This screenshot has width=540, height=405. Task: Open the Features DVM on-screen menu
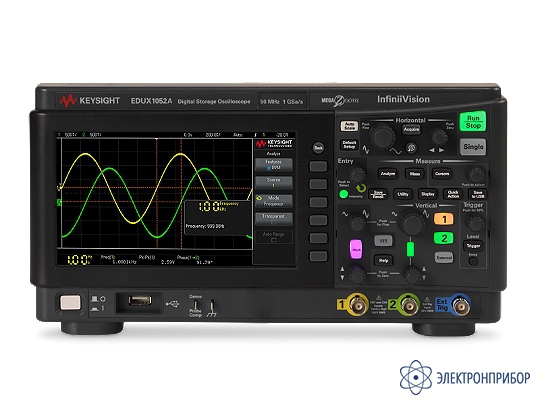[274, 165]
